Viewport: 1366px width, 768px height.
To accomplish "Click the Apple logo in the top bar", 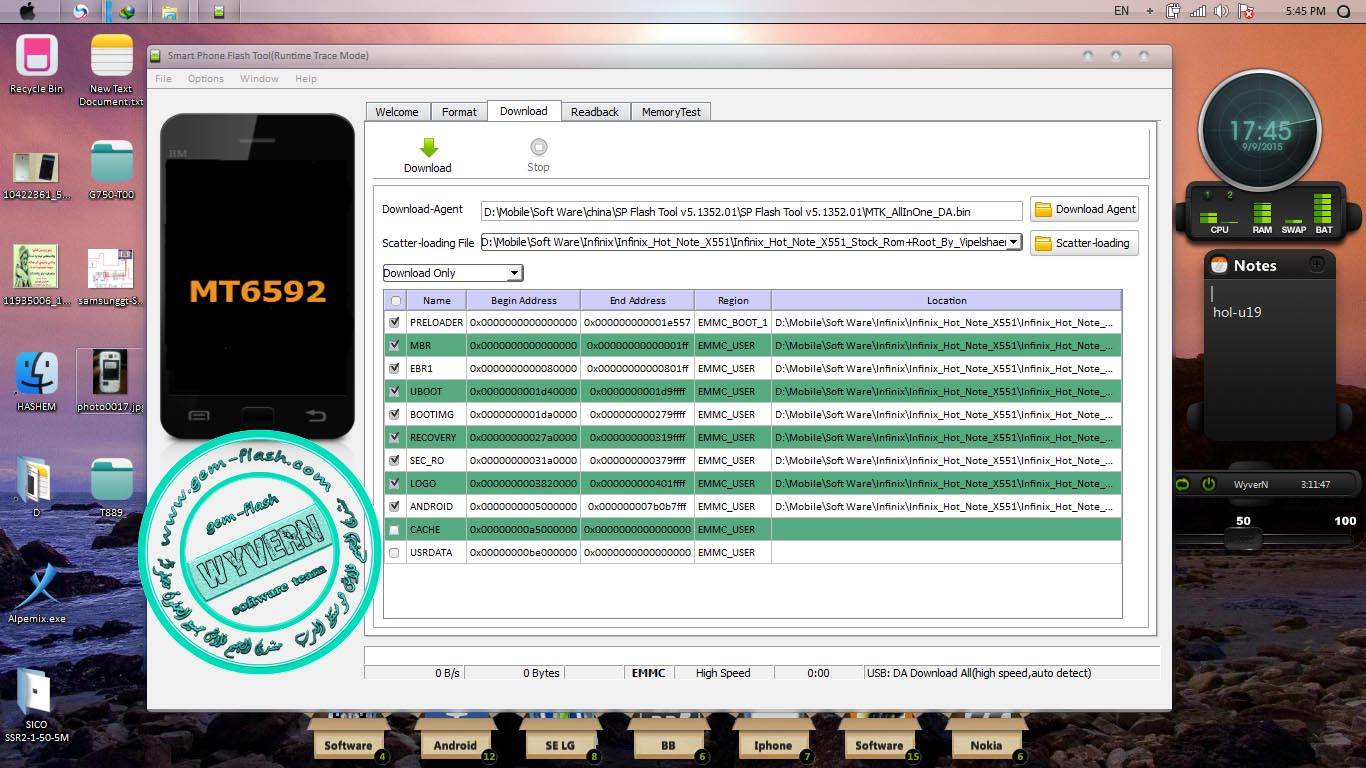I will point(27,11).
